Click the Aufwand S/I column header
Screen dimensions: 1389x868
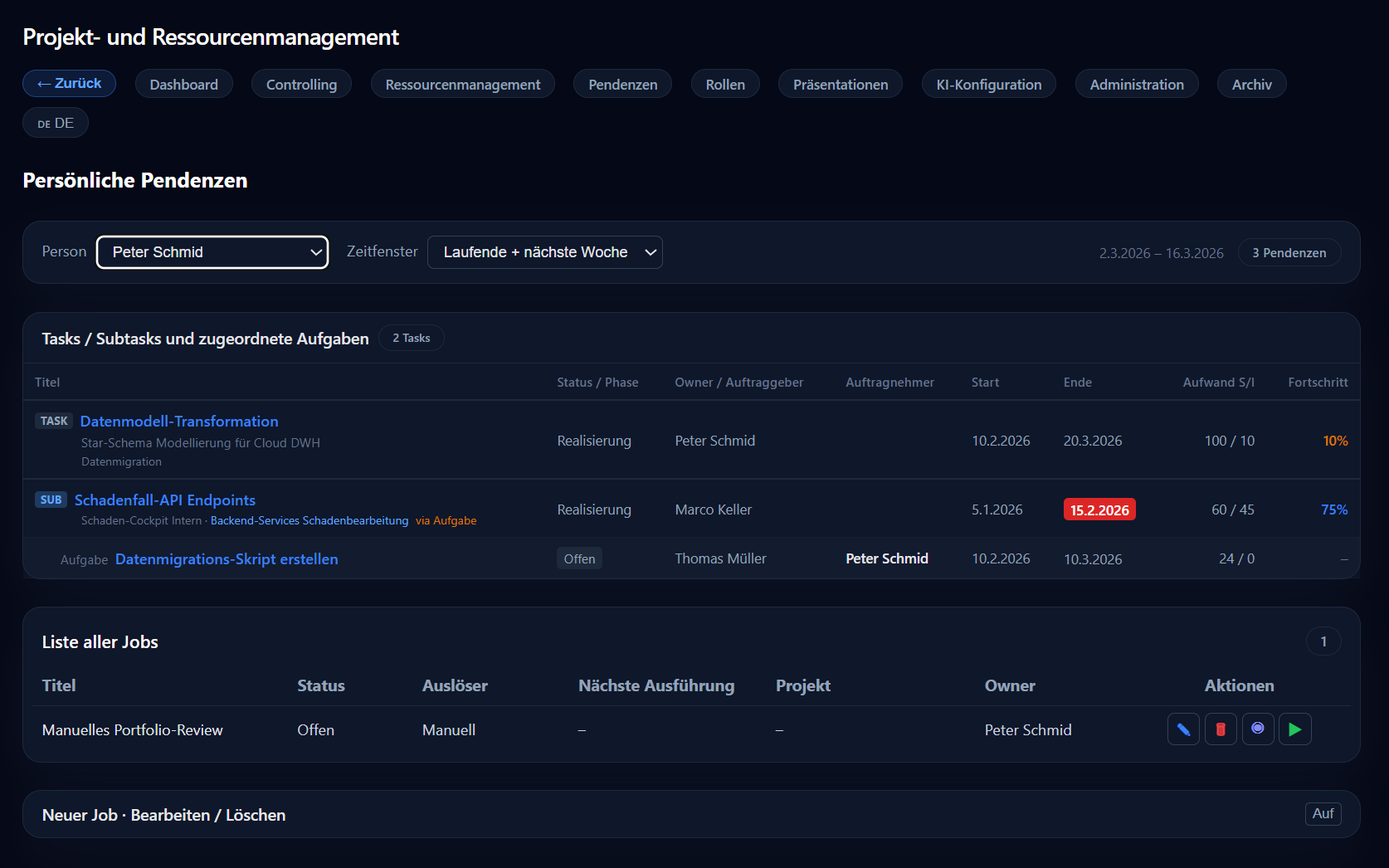[x=1218, y=383]
